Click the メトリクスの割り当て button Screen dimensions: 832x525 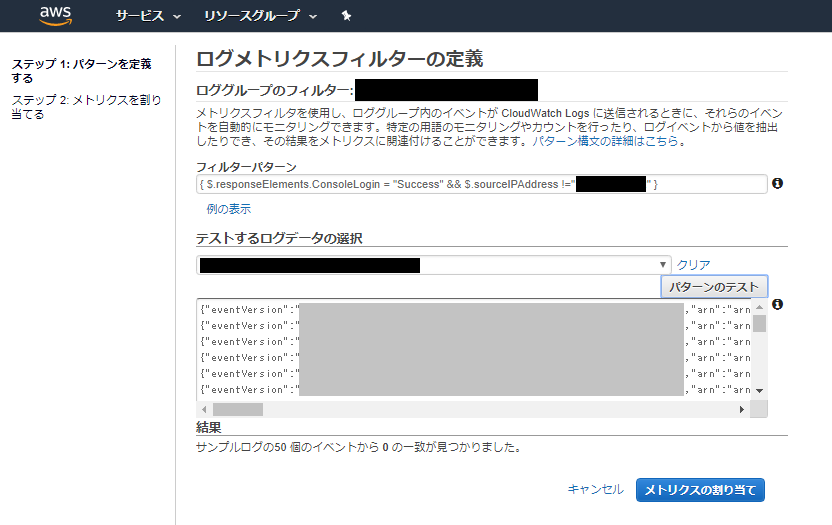pos(700,490)
